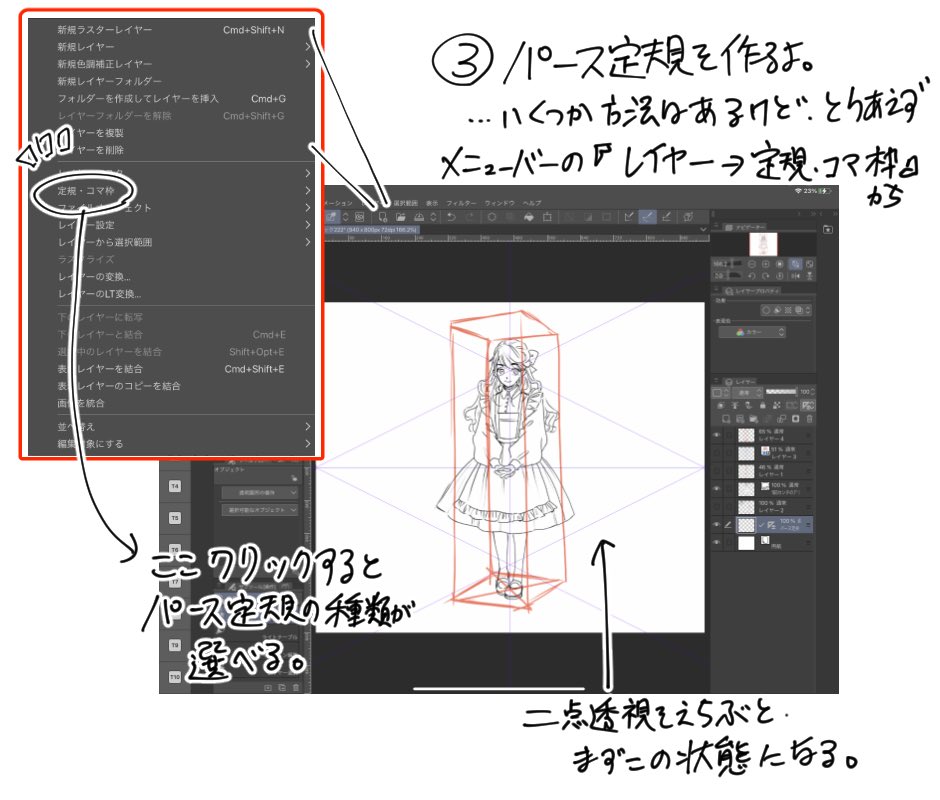
Task: Hide the selected perspective ruler layer
Action: (x=716, y=525)
